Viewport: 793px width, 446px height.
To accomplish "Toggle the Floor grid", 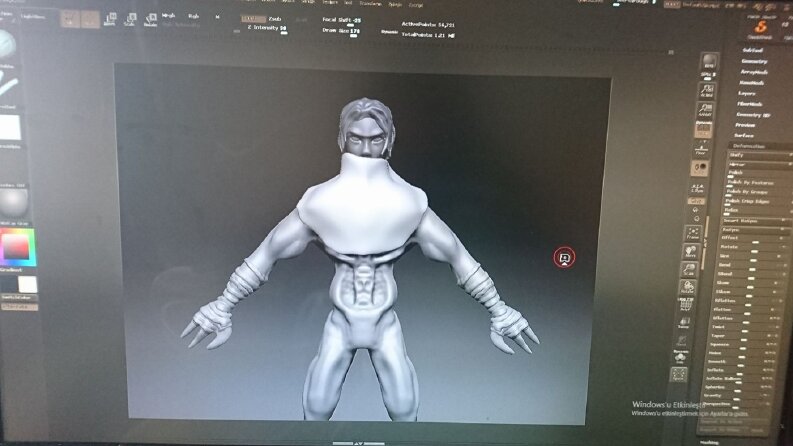I will point(701,149).
